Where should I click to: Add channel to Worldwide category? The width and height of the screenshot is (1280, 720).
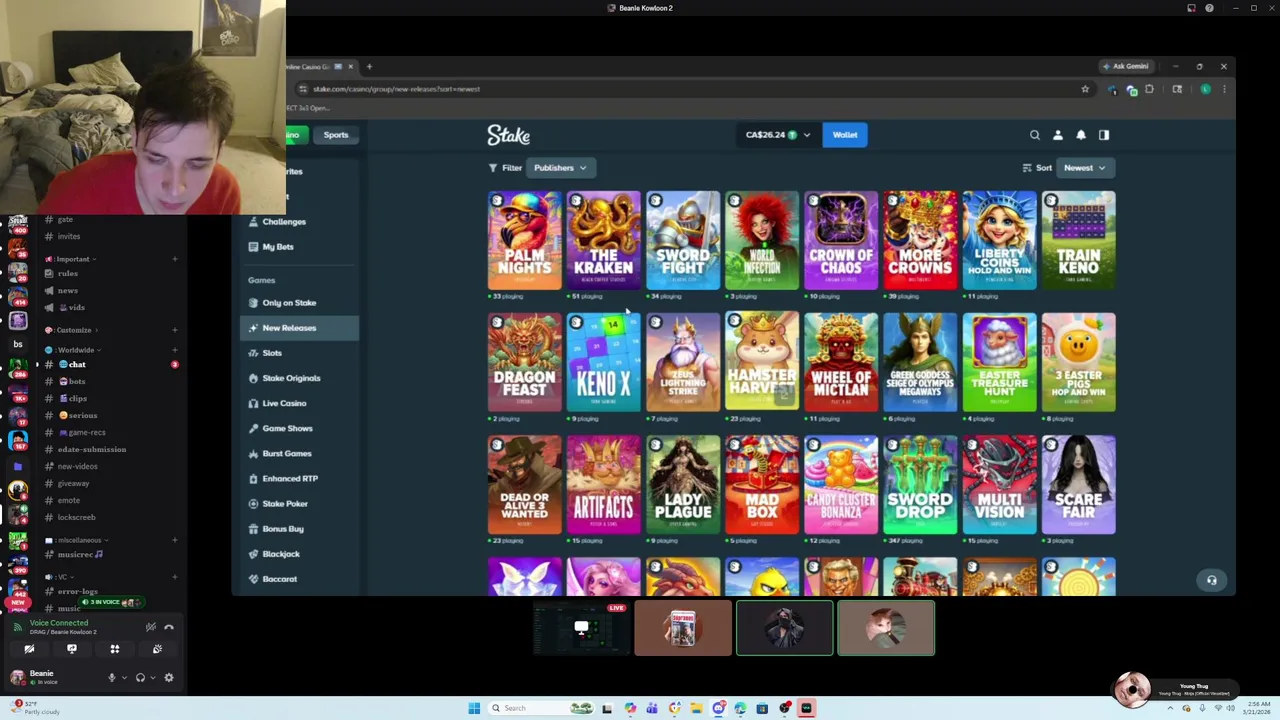[x=174, y=350]
